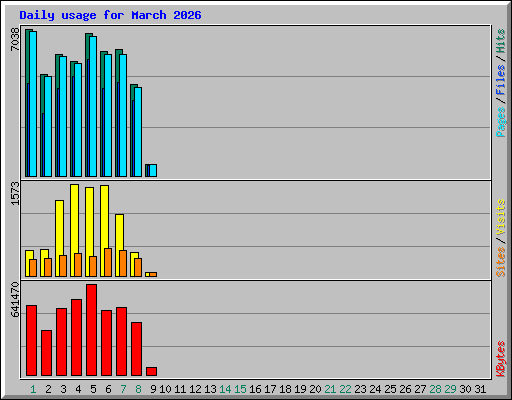
Task: Click the cyan Files bar for day 3
Action: 63,117
